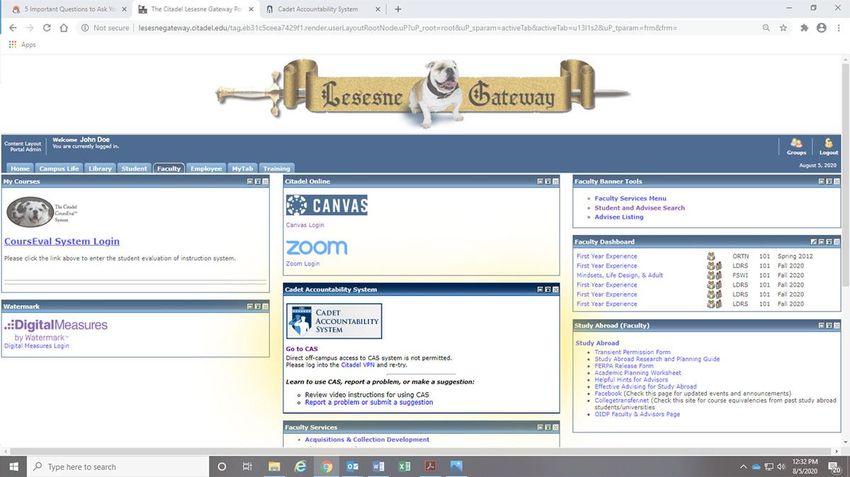Image resolution: width=850 pixels, height=477 pixels.
Task: Click the Windows taskbar search box
Action: point(118,467)
